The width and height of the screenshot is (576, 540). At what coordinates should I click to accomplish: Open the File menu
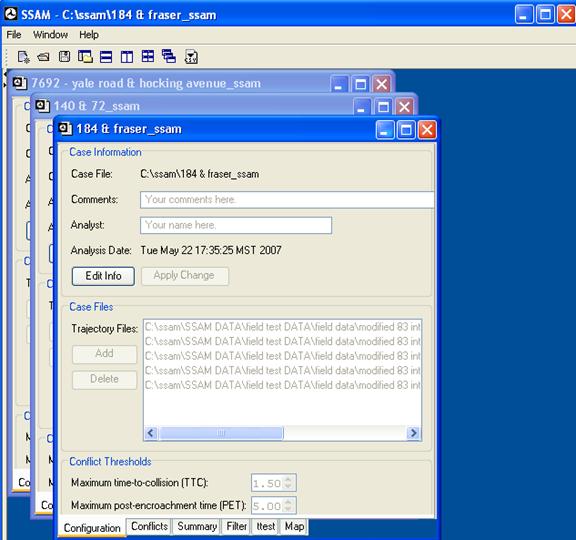(14, 35)
